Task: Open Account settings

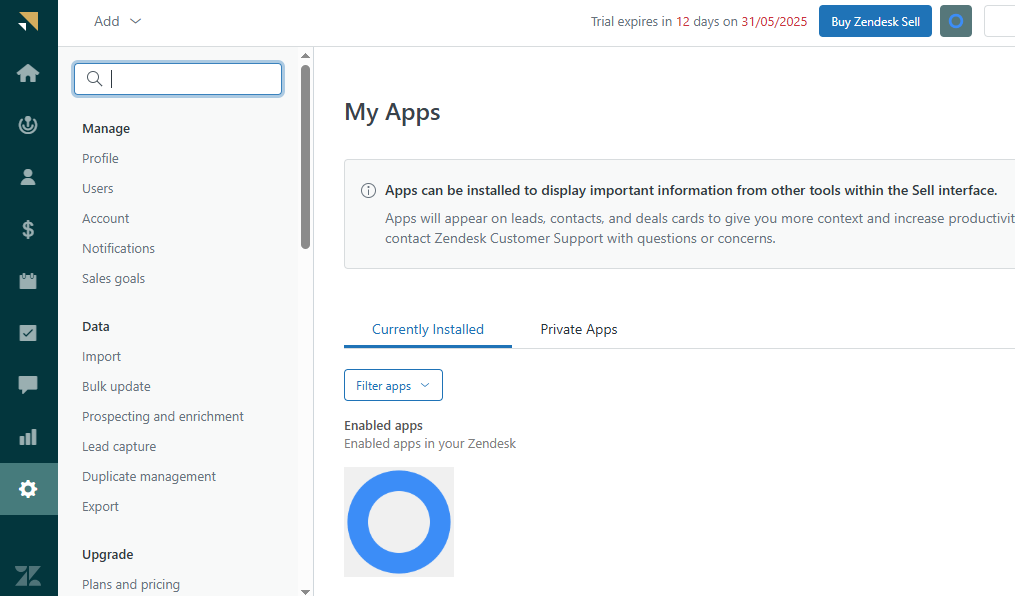Action: pos(106,219)
